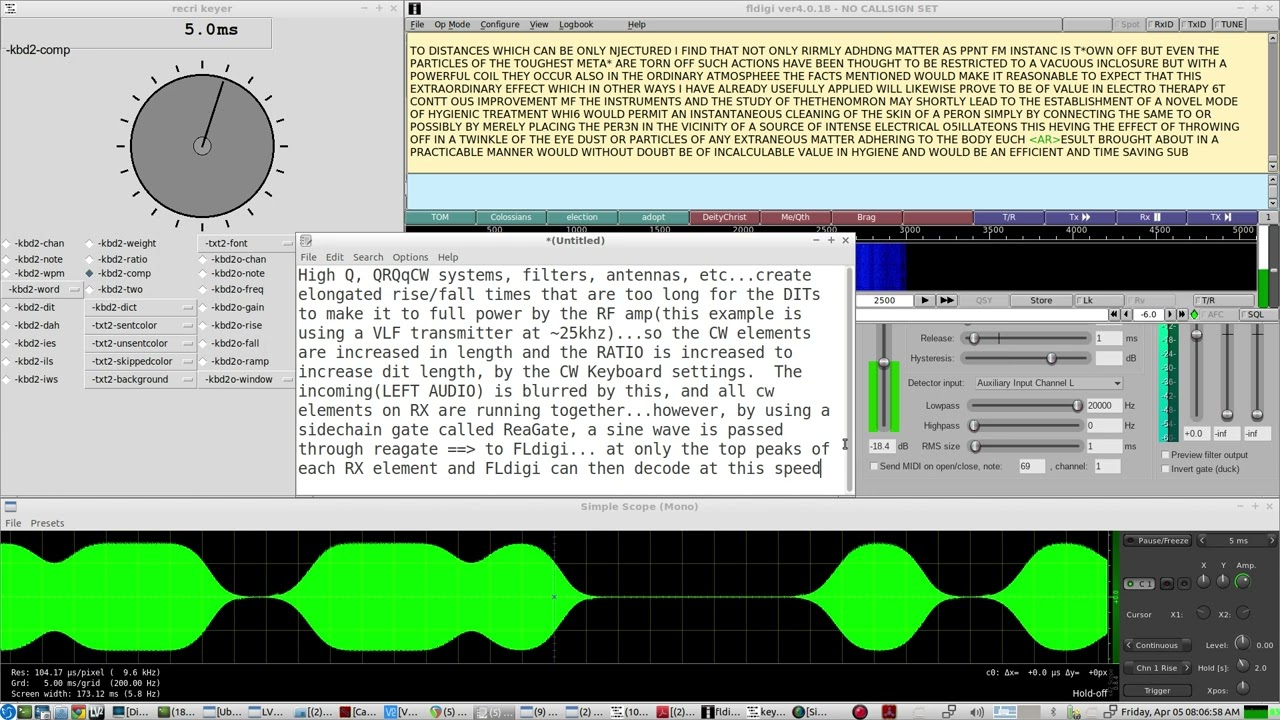Click the Tx double-arrow macro button
1280x720 pixels.
click(x=1079, y=217)
